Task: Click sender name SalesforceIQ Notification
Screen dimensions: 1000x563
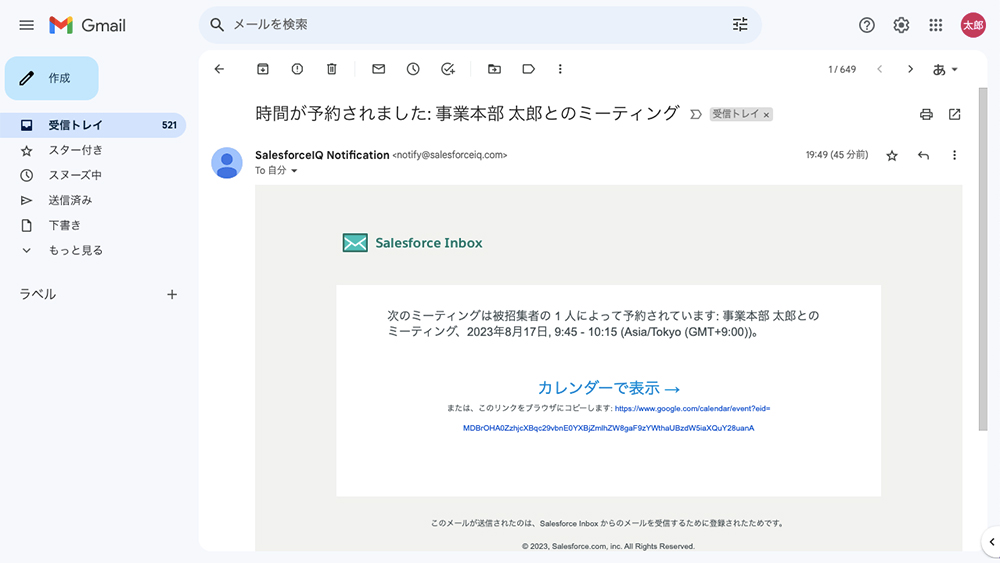Action: coord(322,155)
